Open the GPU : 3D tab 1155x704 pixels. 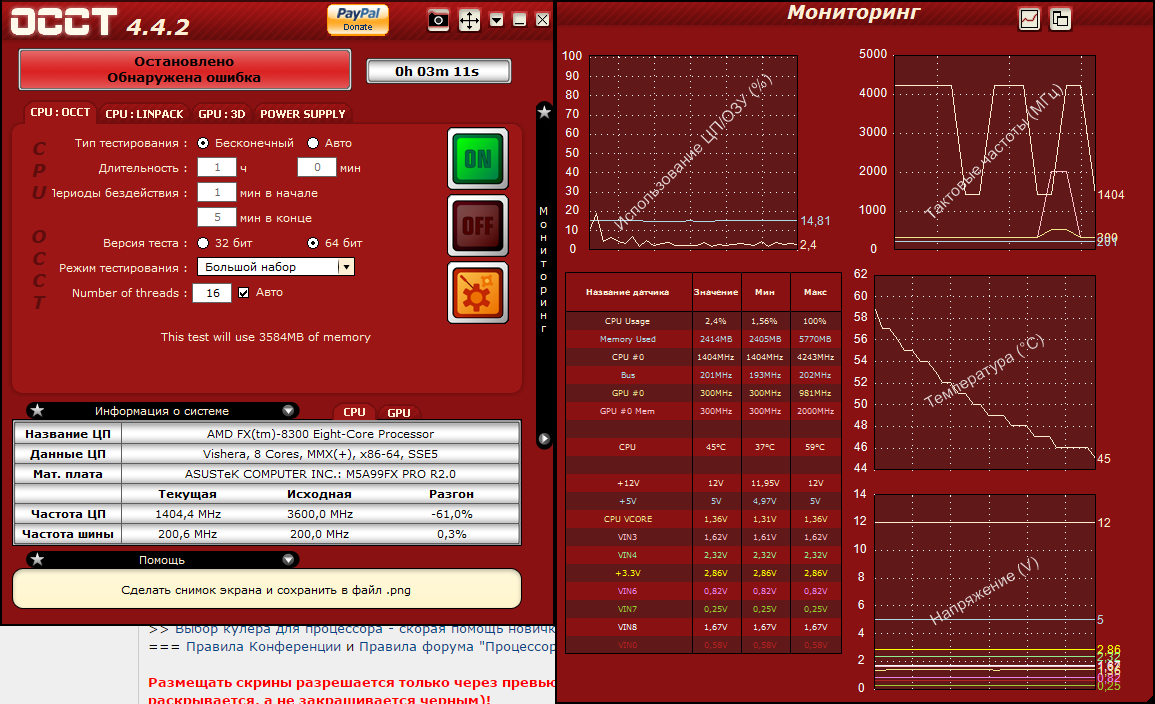[222, 114]
